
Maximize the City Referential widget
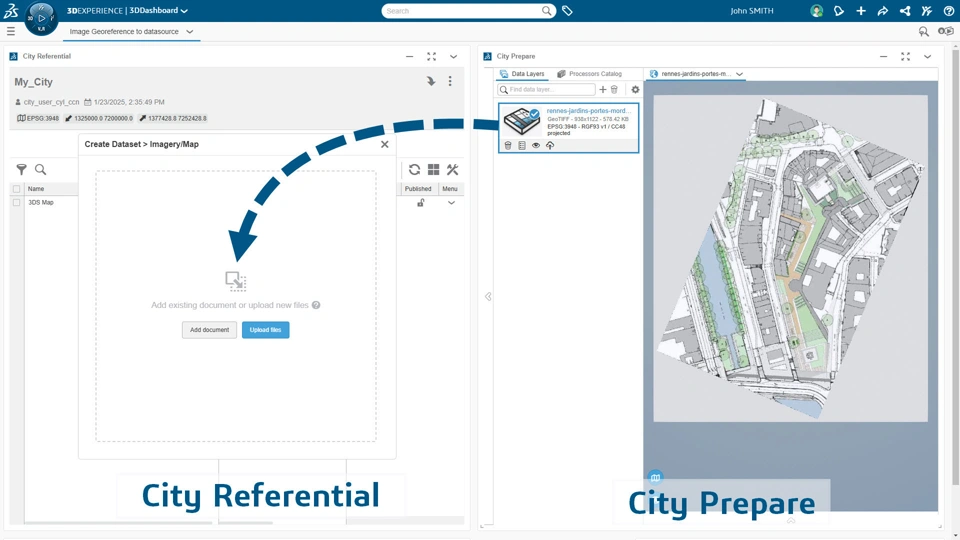(x=432, y=56)
